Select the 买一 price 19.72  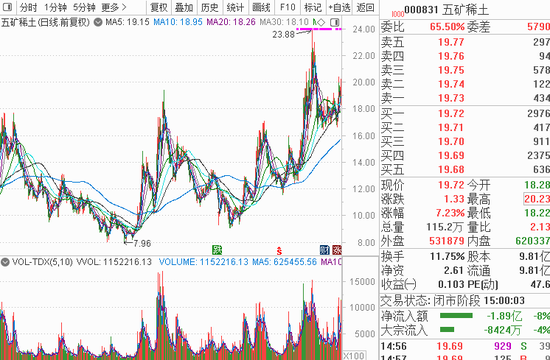[x=451, y=114]
